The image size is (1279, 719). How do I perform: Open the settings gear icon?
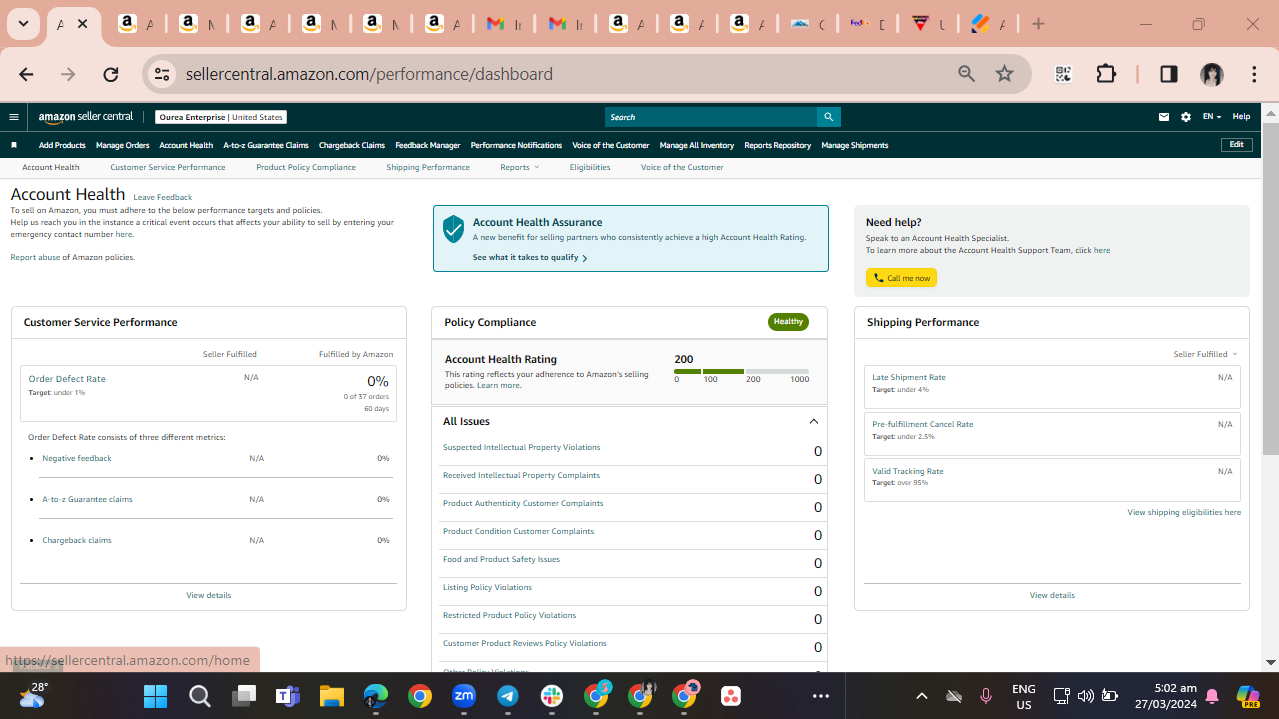point(1186,117)
